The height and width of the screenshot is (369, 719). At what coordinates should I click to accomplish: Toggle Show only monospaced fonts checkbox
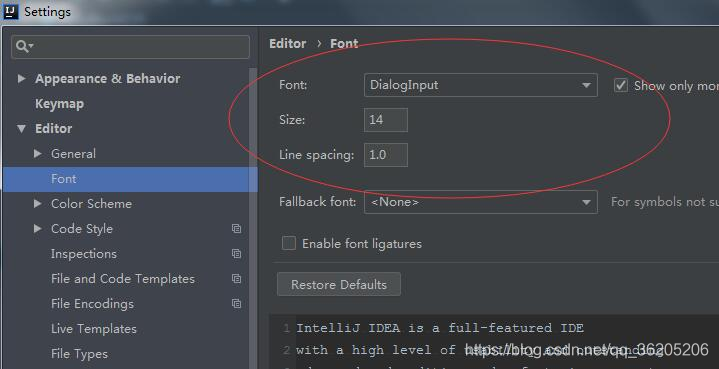pyautogui.click(x=621, y=85)
